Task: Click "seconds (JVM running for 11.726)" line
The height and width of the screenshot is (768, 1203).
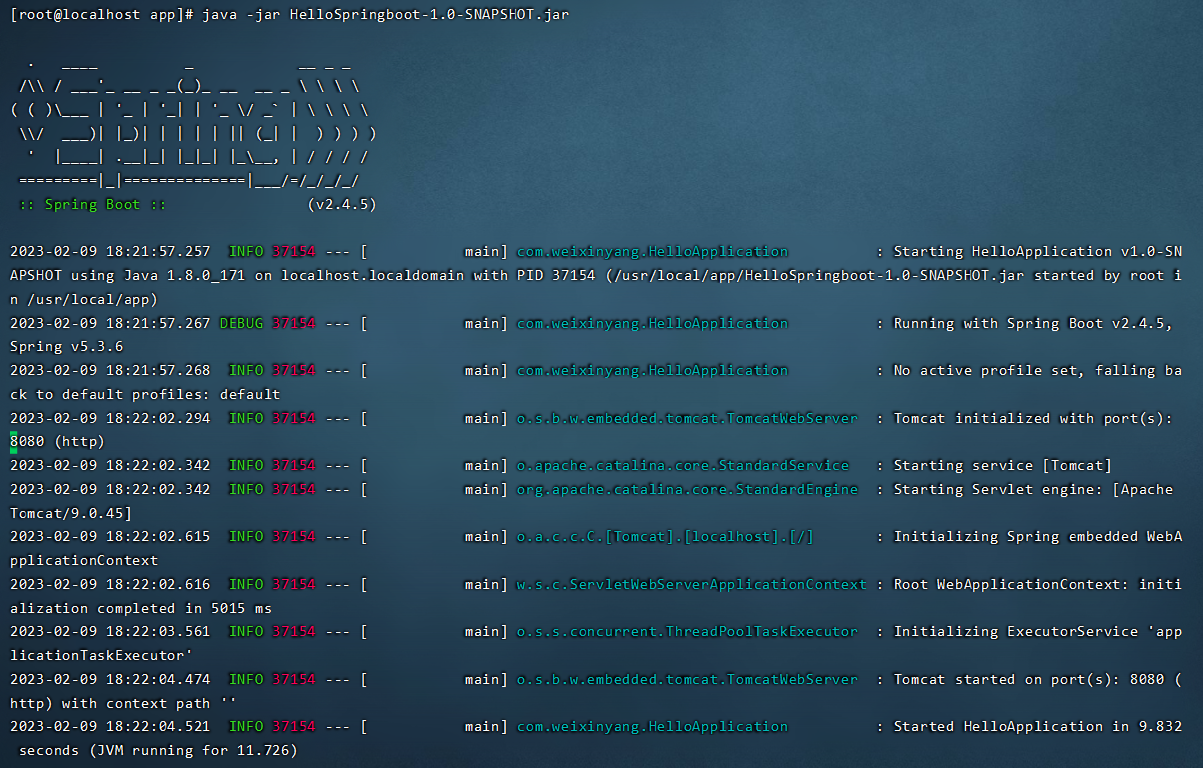Action: [158, 750]
